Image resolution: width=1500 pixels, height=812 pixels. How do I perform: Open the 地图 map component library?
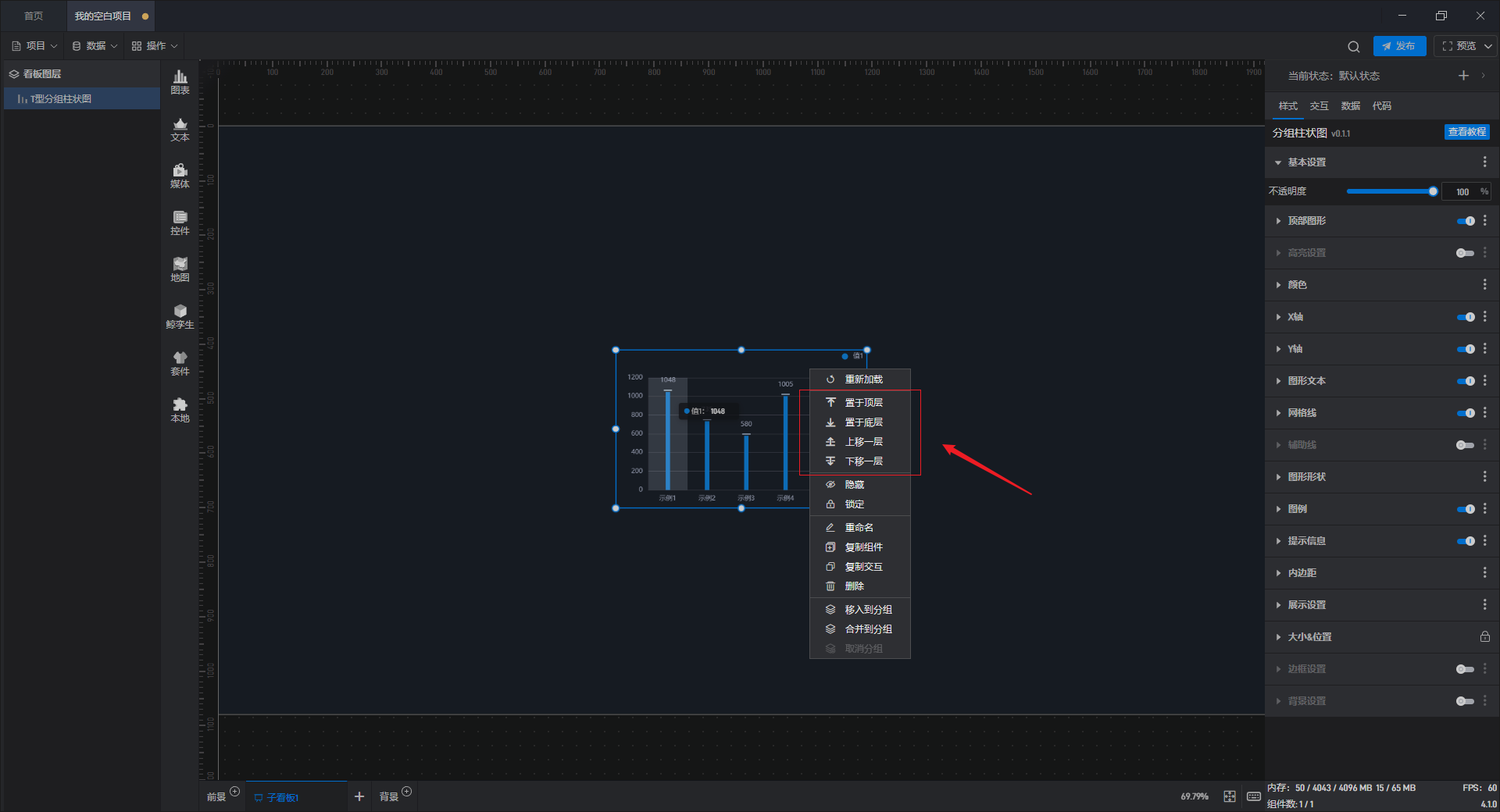[180, 269]
